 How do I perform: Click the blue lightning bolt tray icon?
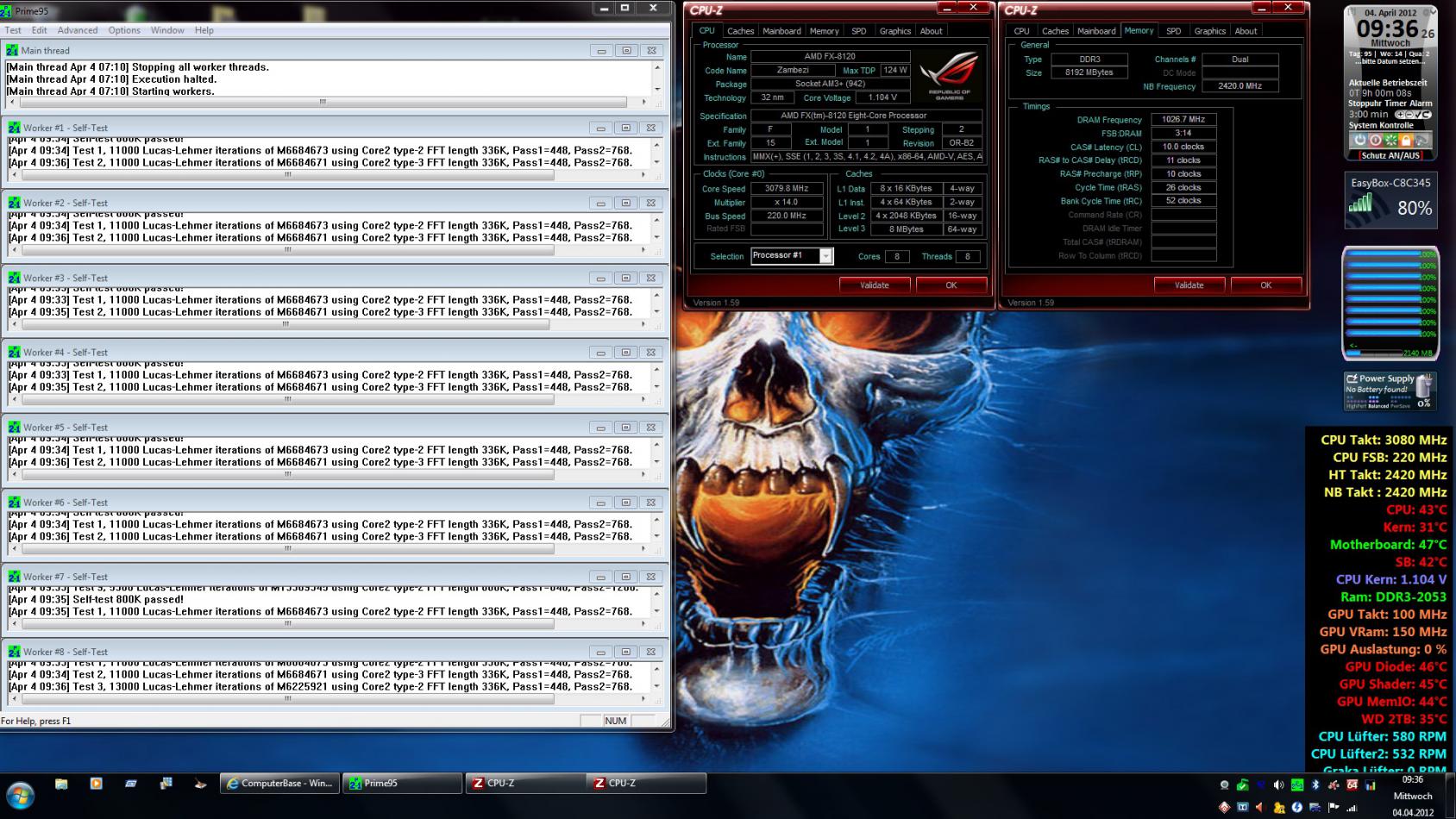pos(1296,808)
